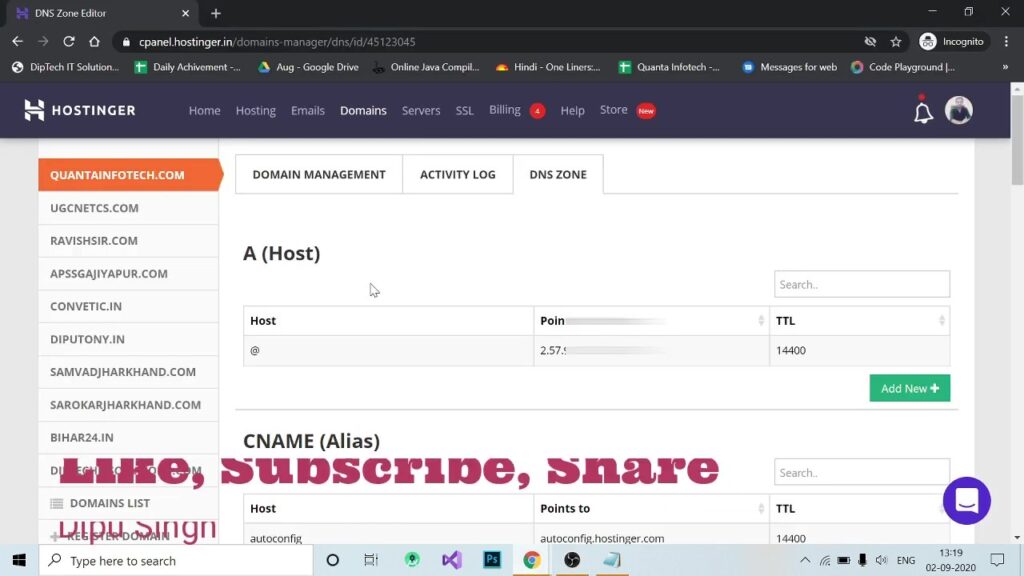Show more bookmarks chevron
Screen dimensions: 1024x576
(1005, 67)
